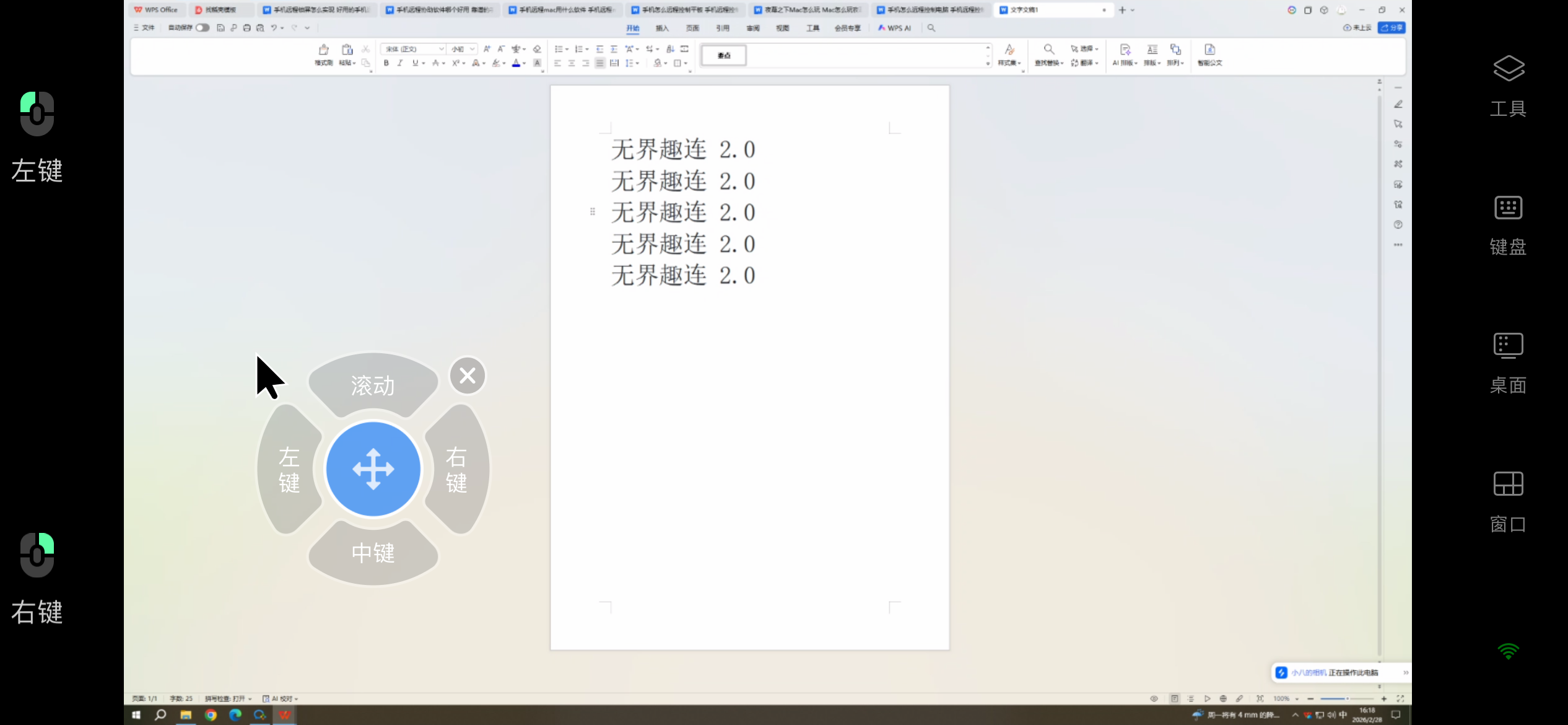1568x725 pixels.
Task: Click the Bold formatting icon
Action: [386, 63]
